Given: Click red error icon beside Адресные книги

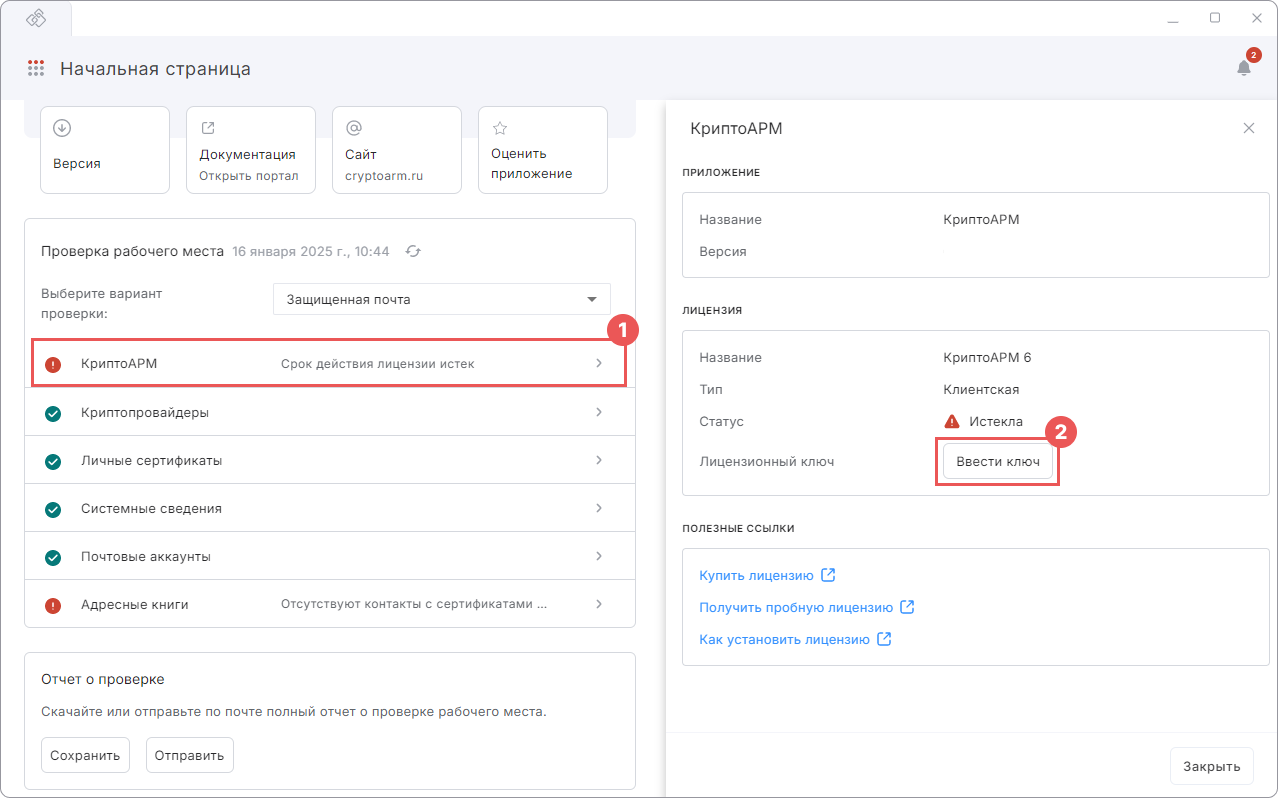Looking at the screenshot, I should tap(53, 605).
